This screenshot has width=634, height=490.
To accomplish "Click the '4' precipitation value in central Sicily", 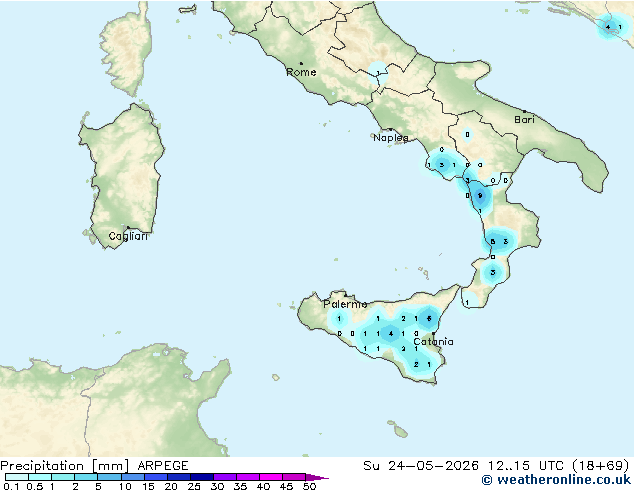I will pyautogui.click(x=391, y=334).
